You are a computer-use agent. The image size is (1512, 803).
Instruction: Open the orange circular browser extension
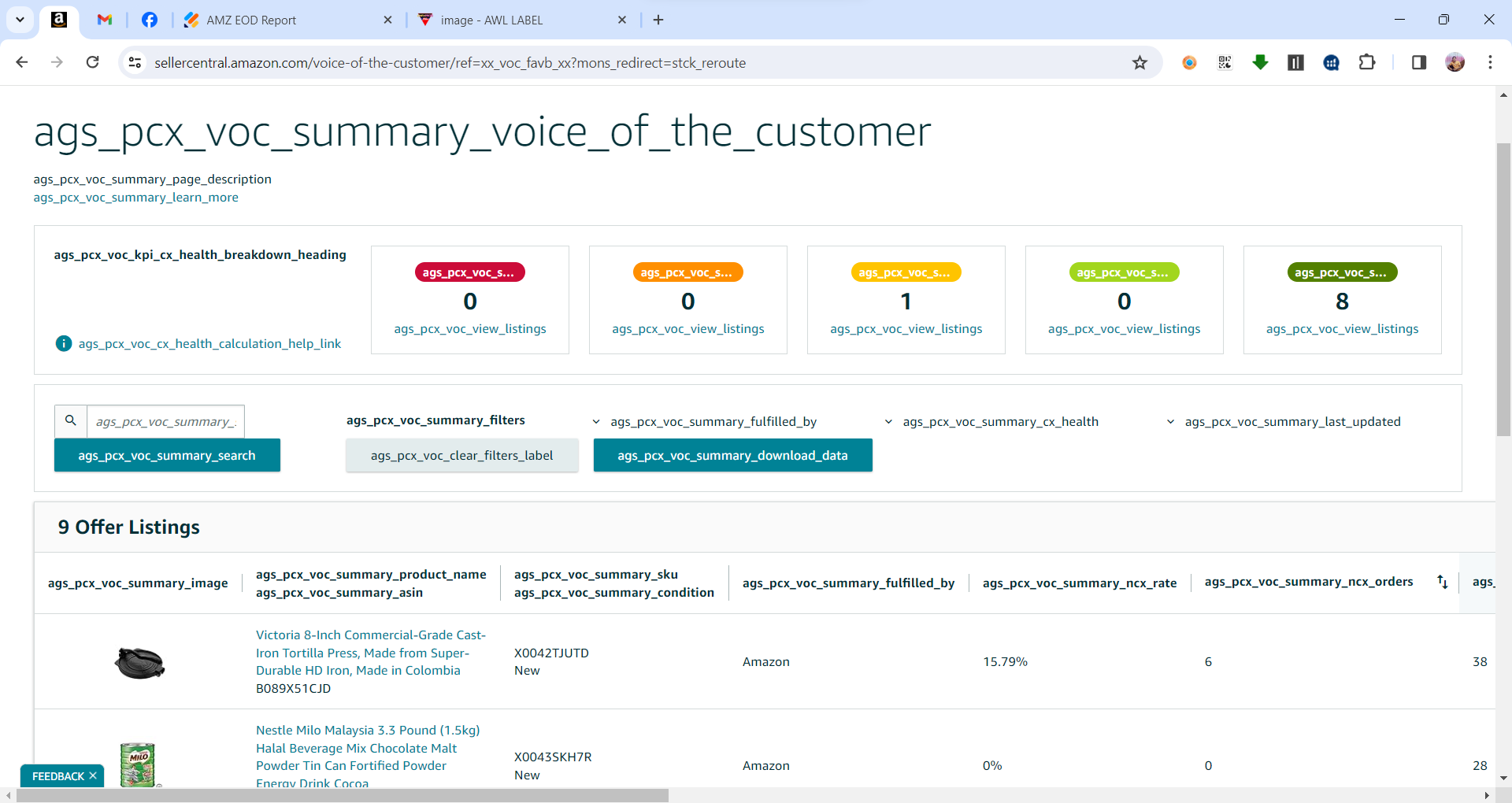click(x=1189, y=62)
